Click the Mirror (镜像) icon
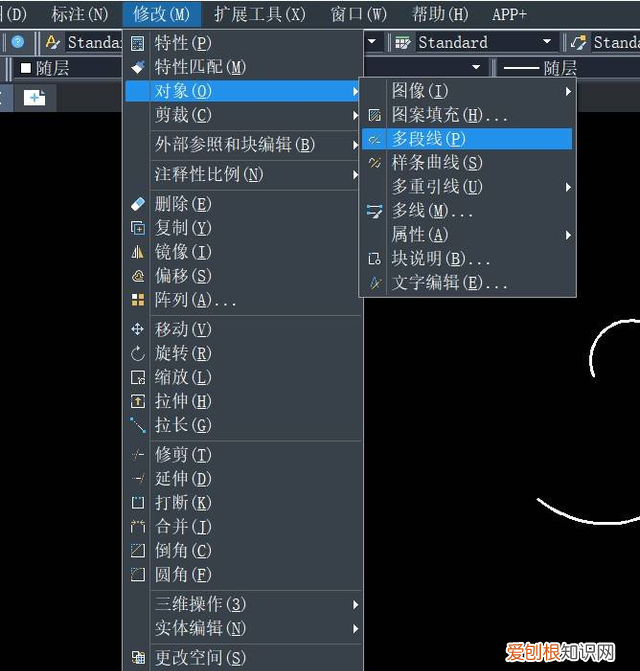640x671 pixels. pyautogui.click(x=138, y=252)
